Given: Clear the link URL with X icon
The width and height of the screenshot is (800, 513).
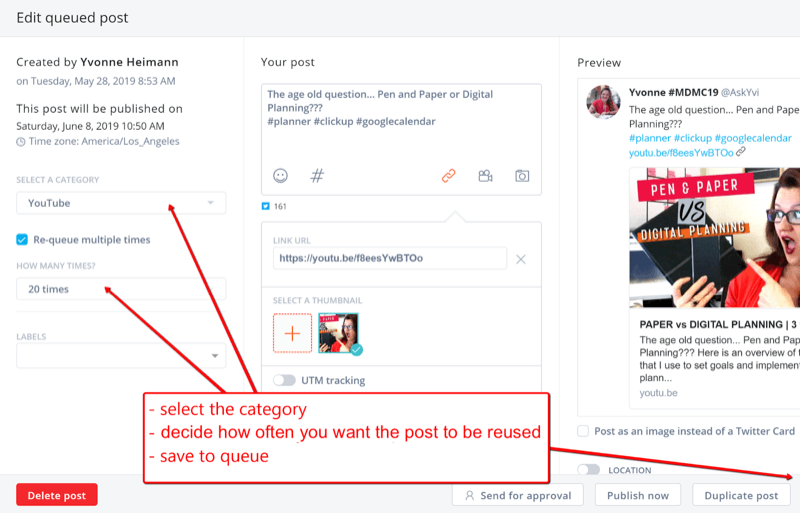Looking at the screenshot, I should [520, 259].
